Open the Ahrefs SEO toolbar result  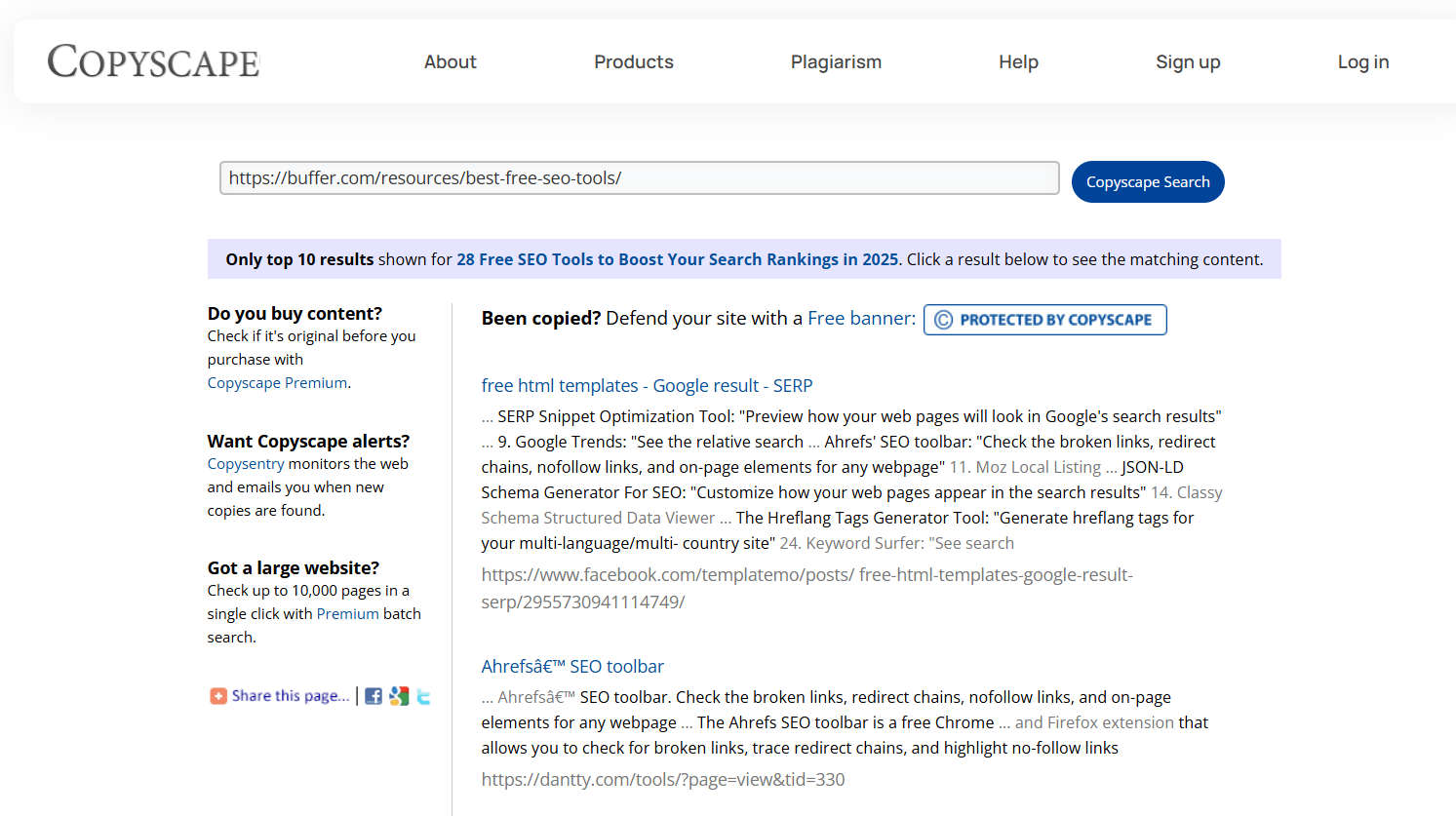(572, 666)
